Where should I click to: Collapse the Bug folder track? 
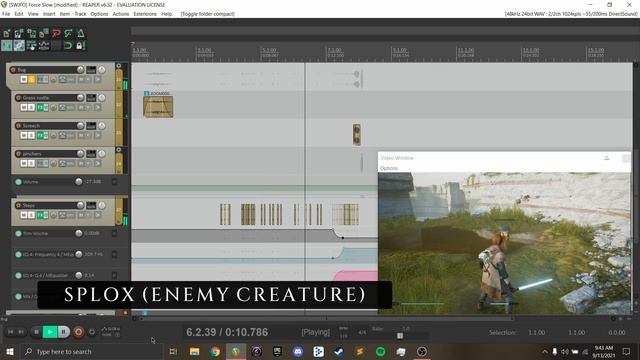[119, 66]
